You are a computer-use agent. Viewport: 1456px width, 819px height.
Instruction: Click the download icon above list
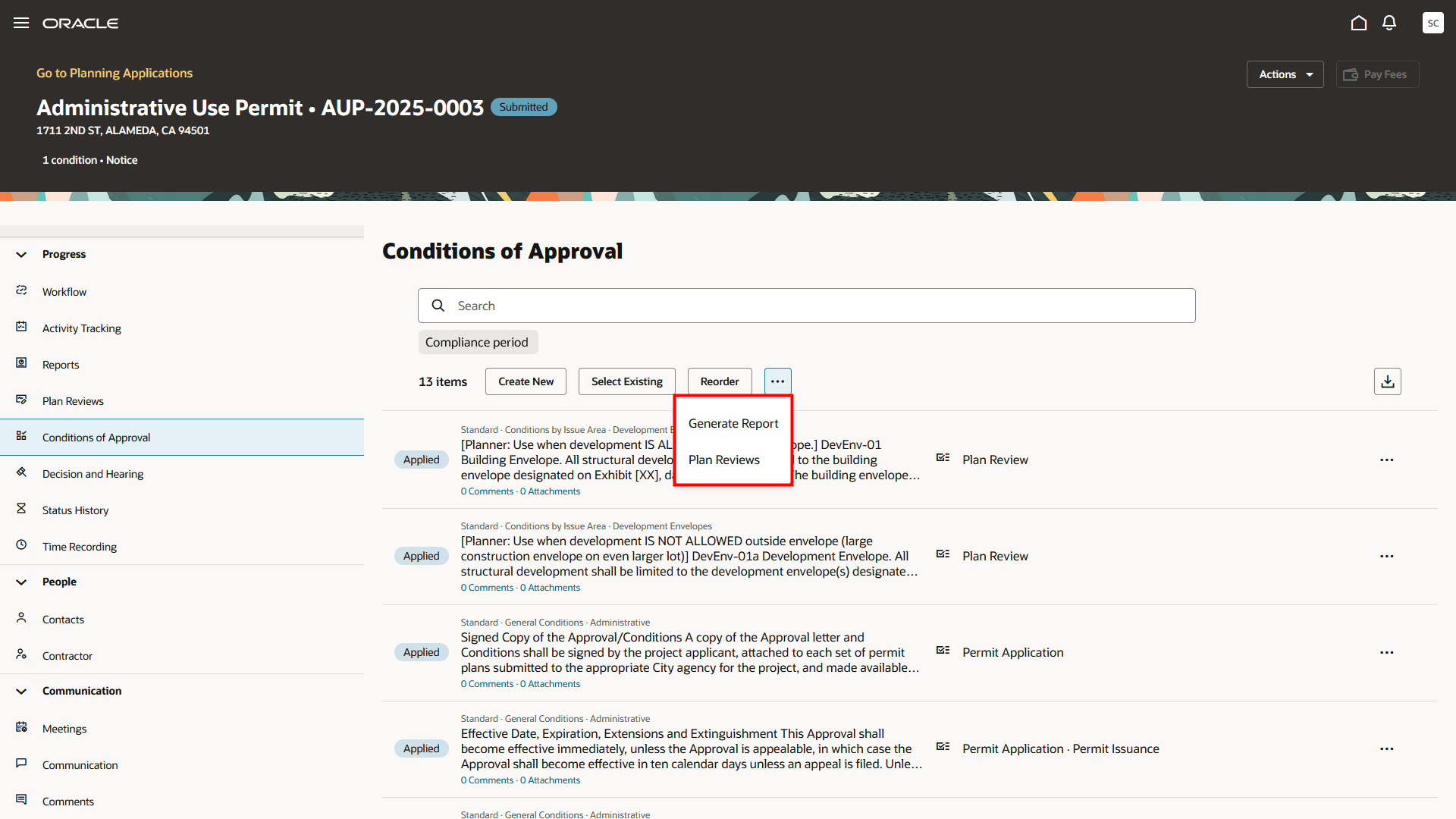1387,381
